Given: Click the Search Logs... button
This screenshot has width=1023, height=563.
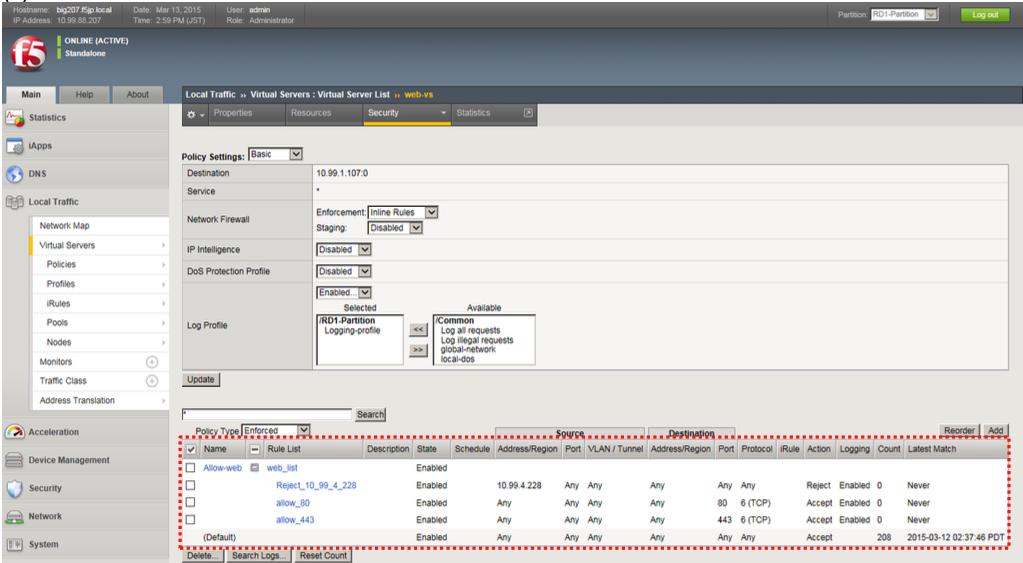Looking at the screenshot, I should click(259, 556).
